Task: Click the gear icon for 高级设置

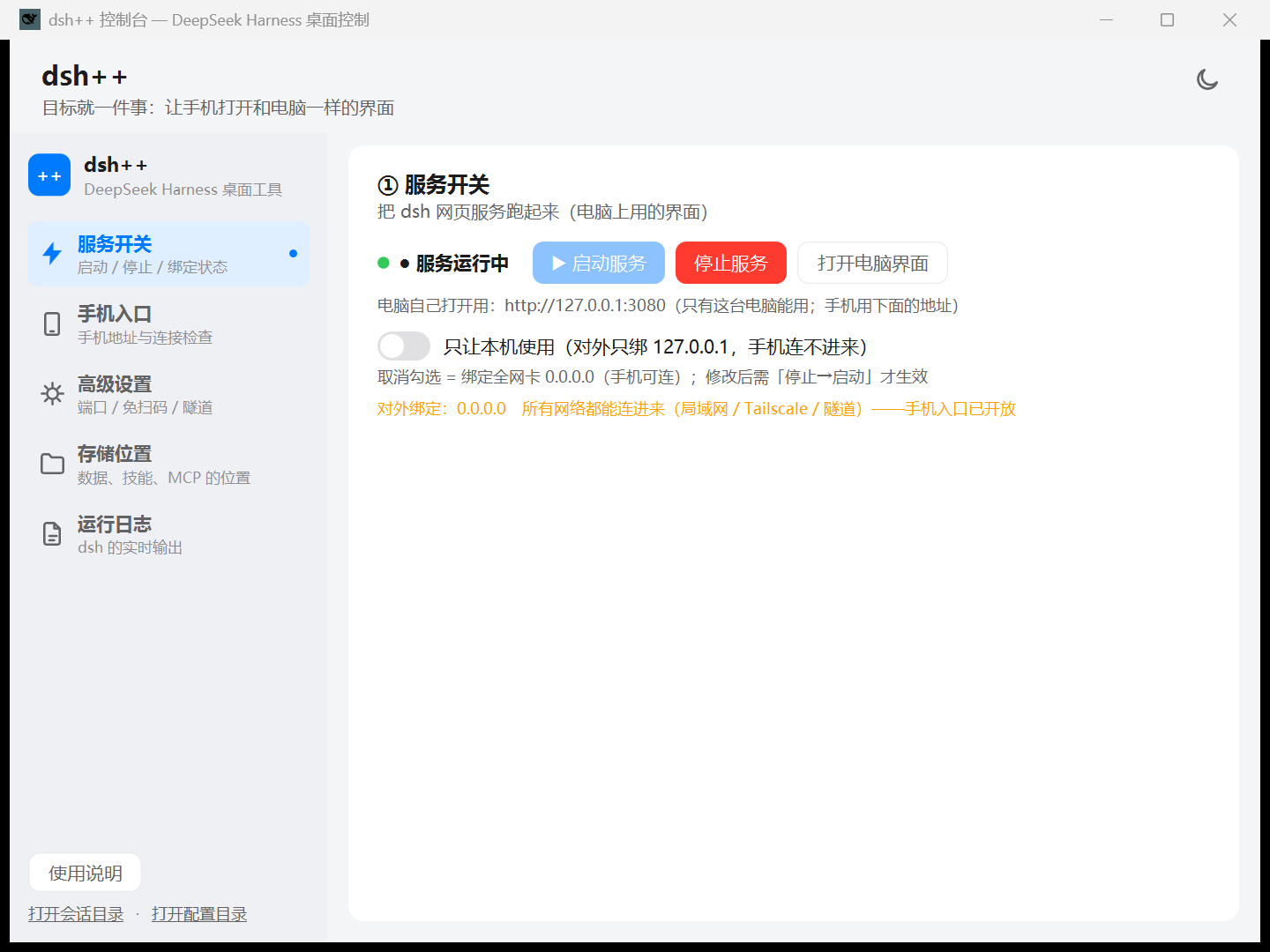Action: 52,394
